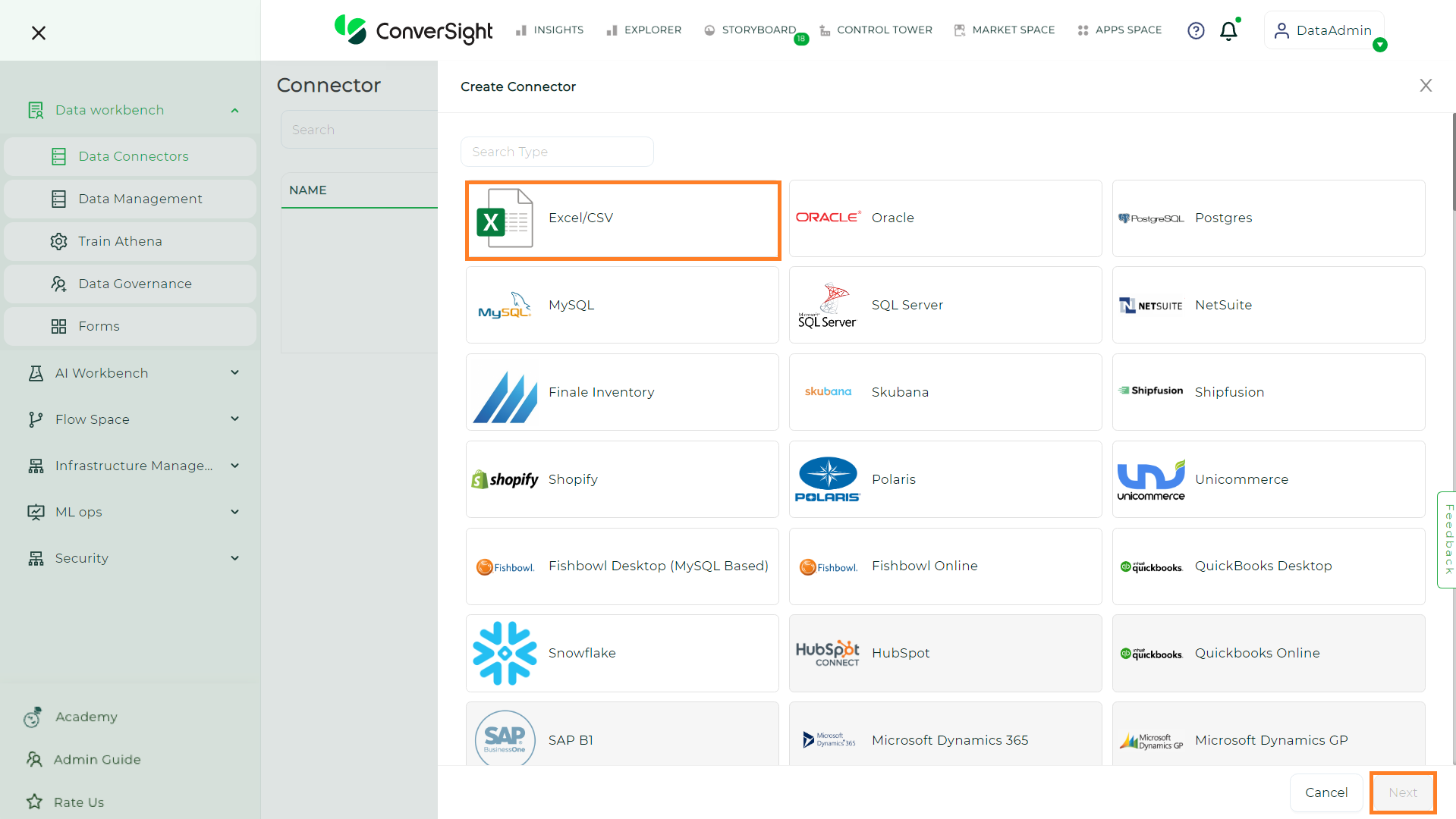The height and width of the screenshot is (819, 1456).
Task: Close the Create Connector dialog
Action: coord(1426,86)
